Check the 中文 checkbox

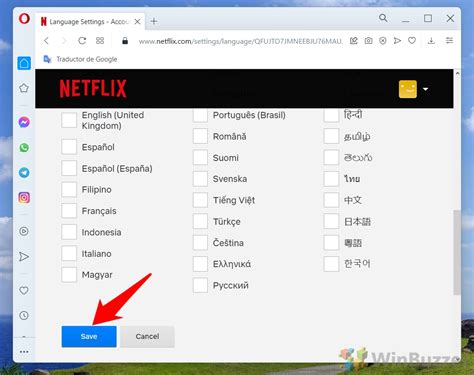point(331,200)
